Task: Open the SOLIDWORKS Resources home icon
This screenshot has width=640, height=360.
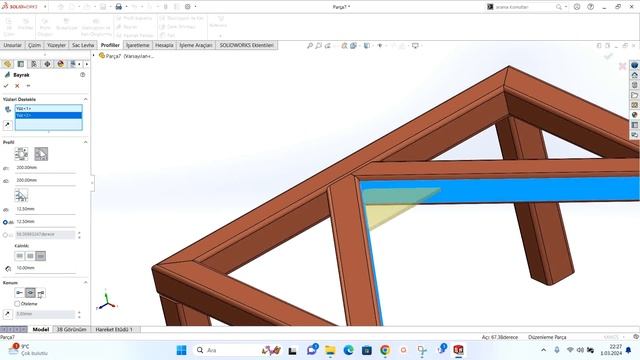Action: point(634,75)
